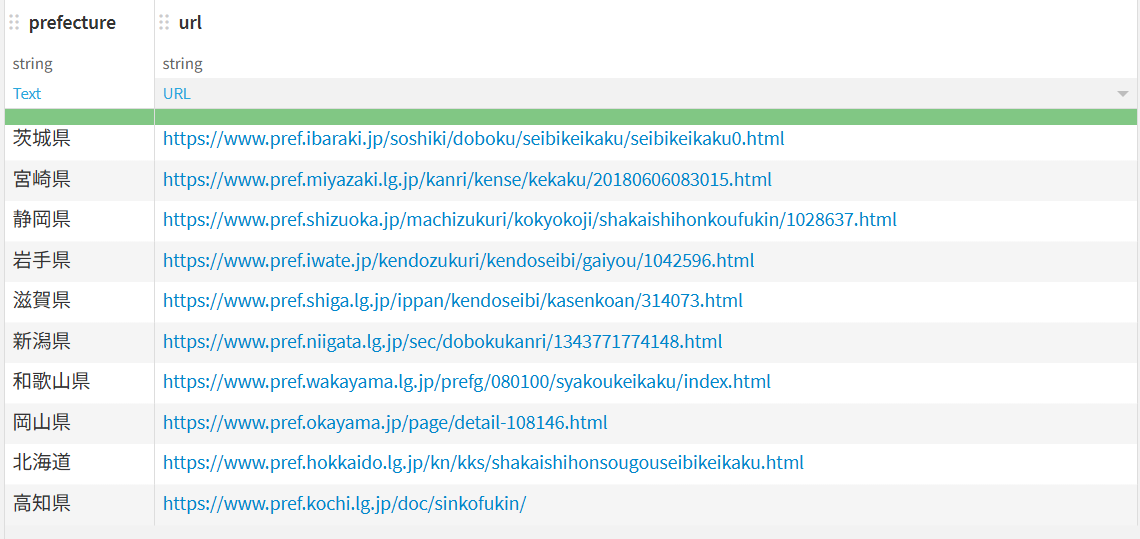Screen dimensions: 1140x539
Task: Select the url column header
Action: 190,23
